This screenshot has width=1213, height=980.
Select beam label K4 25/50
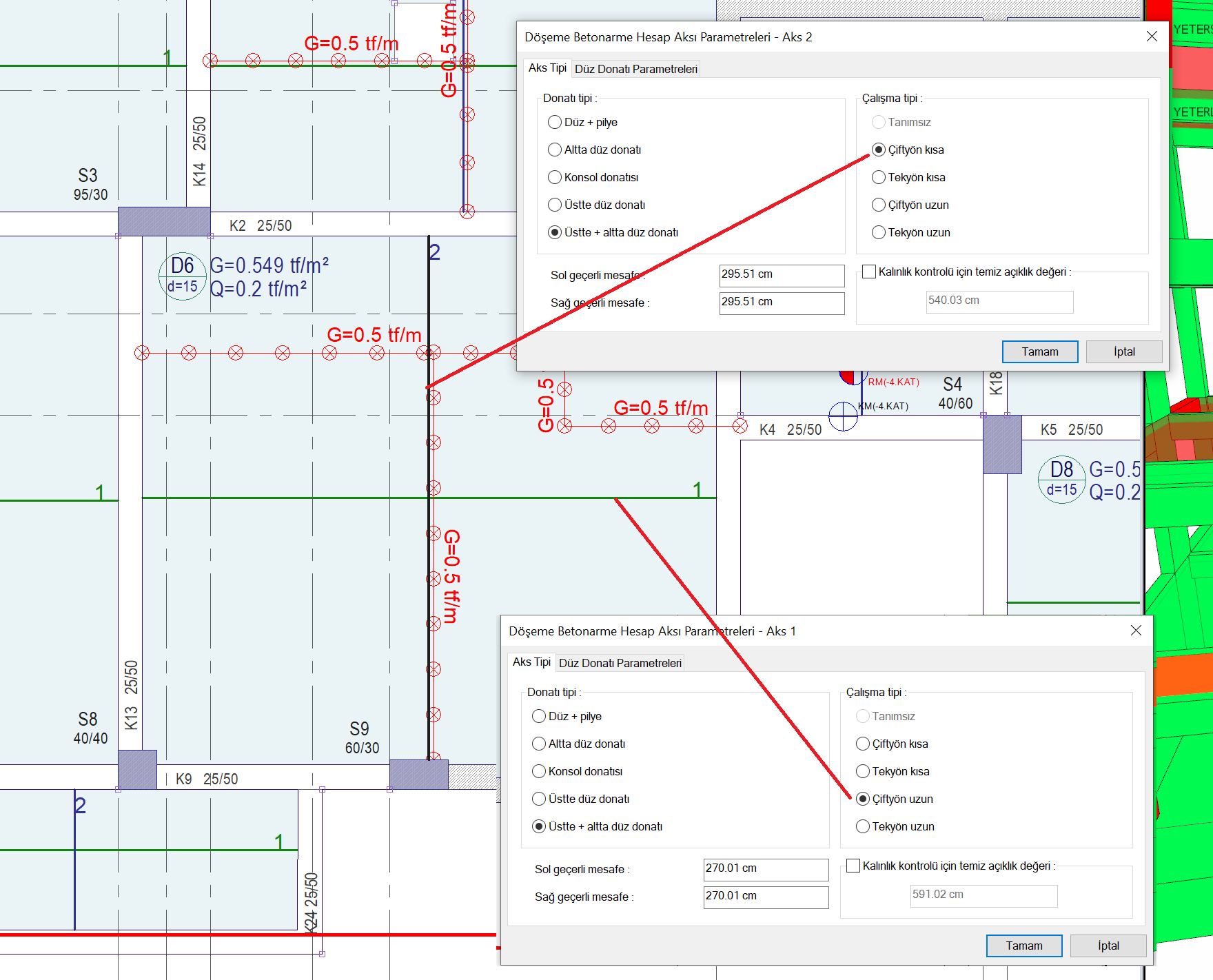click(x=791, y=429)
